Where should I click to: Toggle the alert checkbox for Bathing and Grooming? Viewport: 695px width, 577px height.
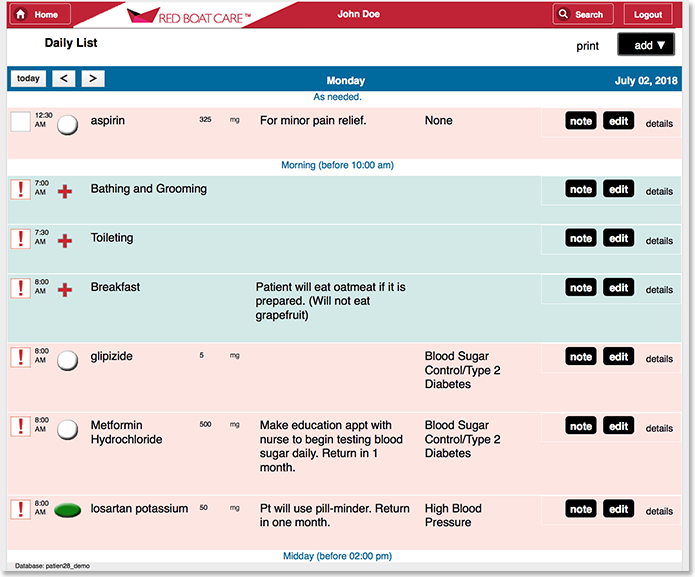point(20,190)
